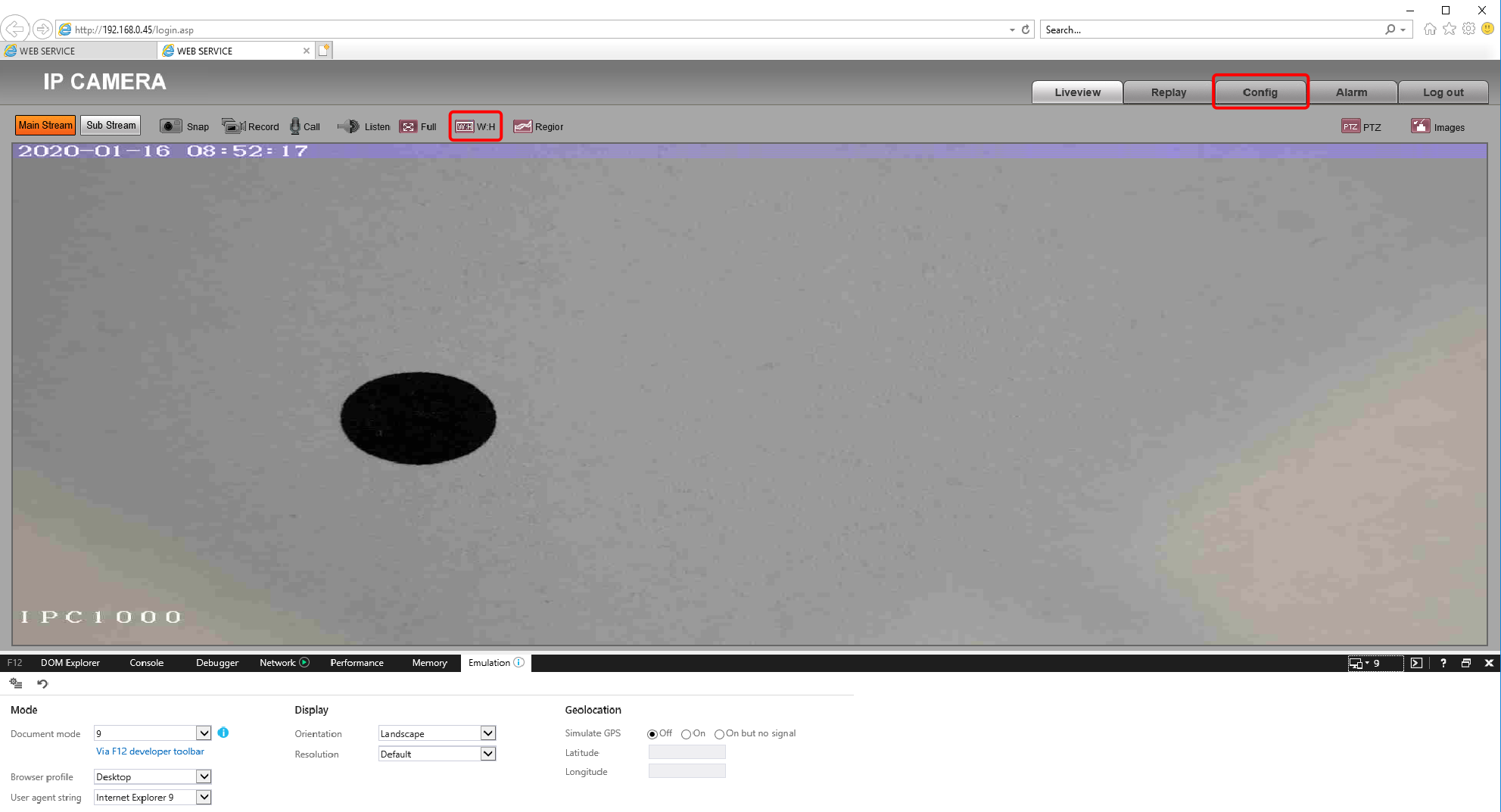Select Simulate GPS Off radio button

(x=652, y=734)
